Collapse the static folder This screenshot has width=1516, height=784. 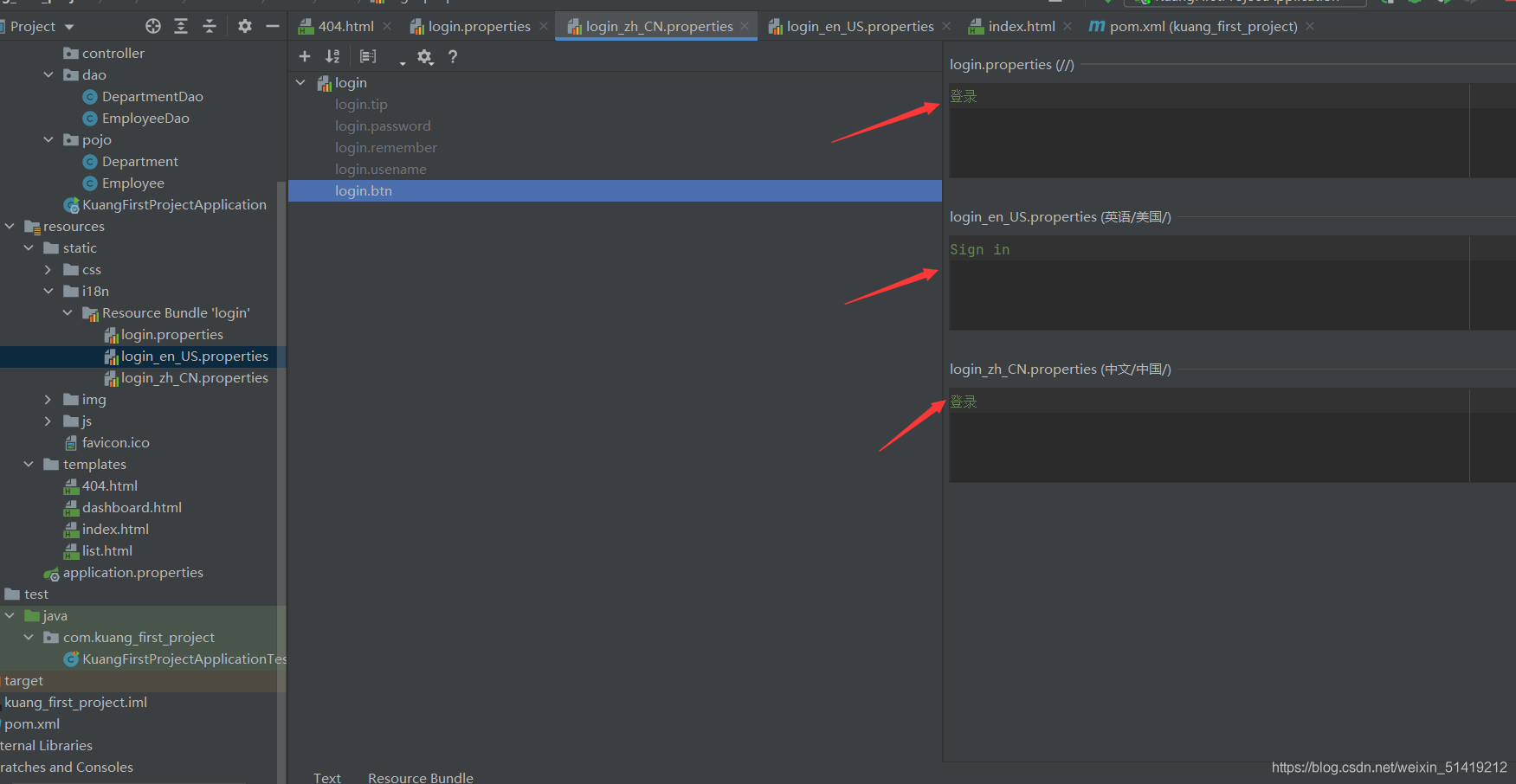(29, 247)
